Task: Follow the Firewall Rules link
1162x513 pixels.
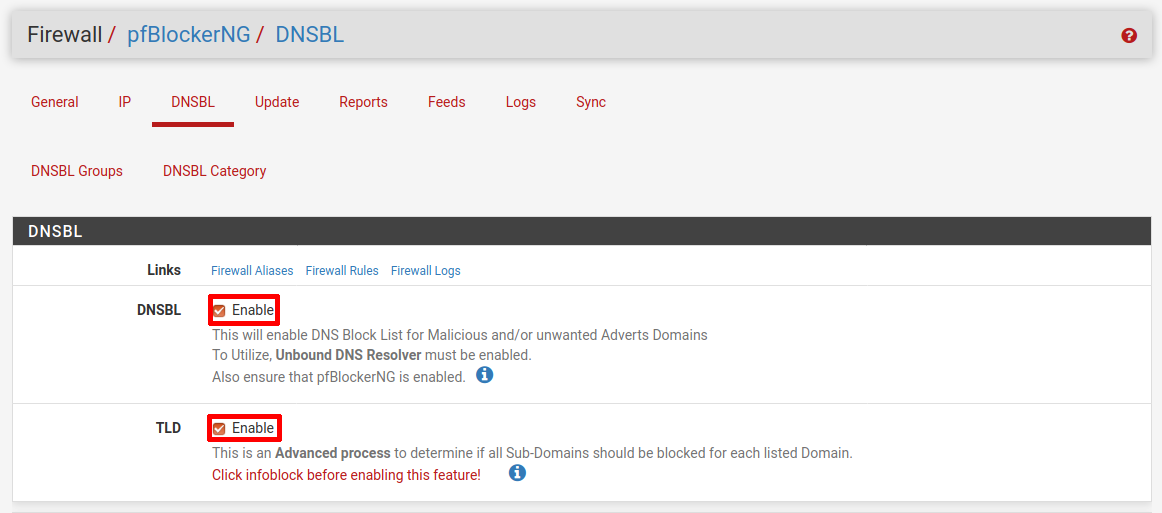Action: 342,271
